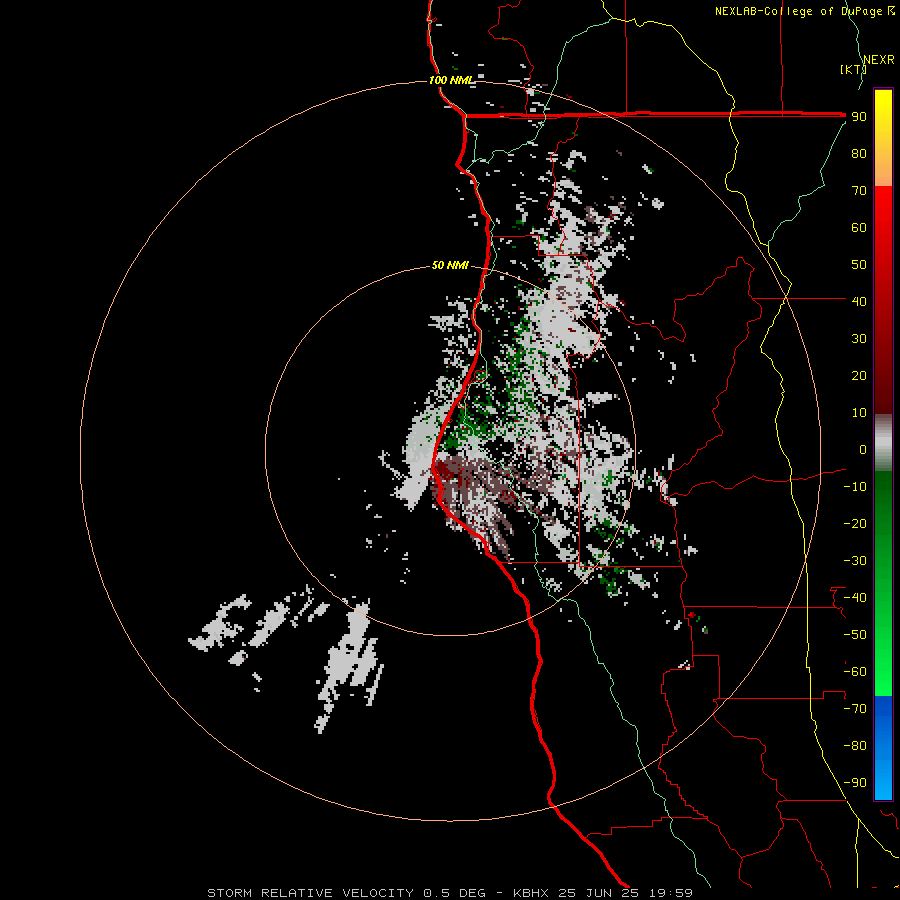Click the 60 value on the velocity scale

[x=859, y=228]
